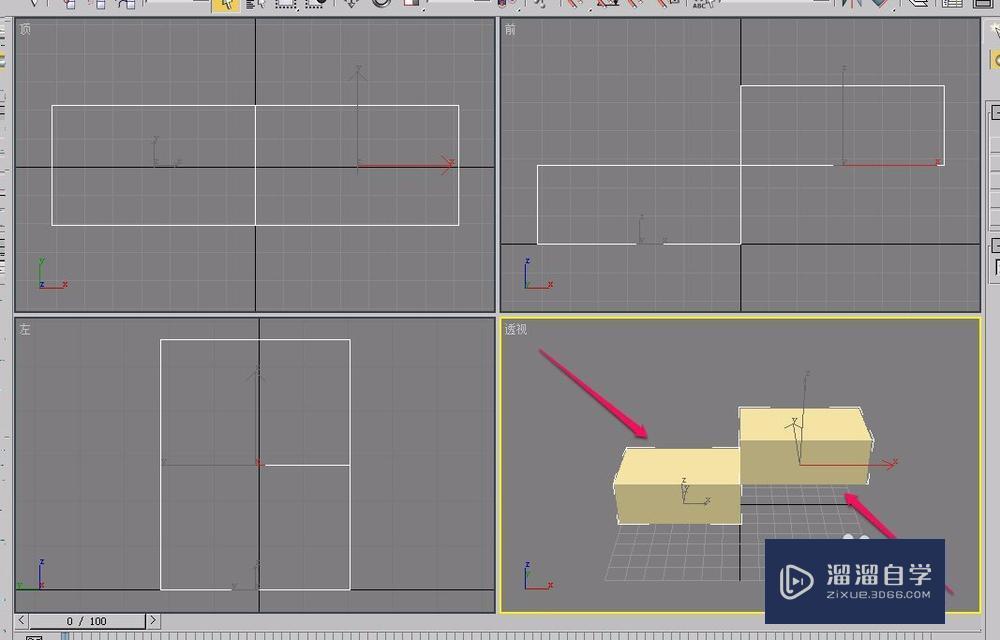Step to the previous frame using the left arrow
Image resolution: width=1000 pixels, height=640 pixels.
point(22,620)
